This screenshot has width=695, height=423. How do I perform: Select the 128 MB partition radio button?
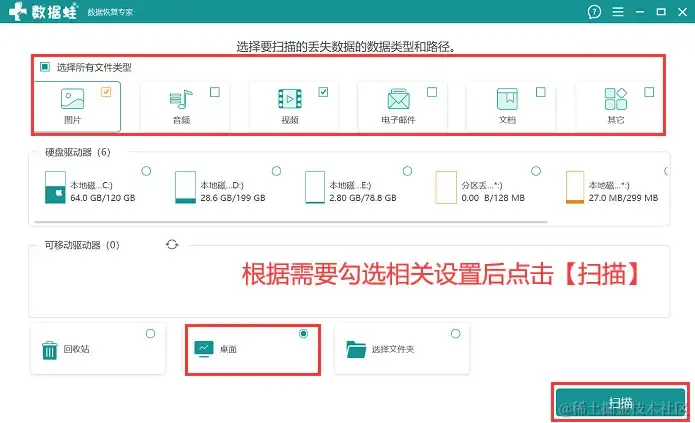(536, 171)
